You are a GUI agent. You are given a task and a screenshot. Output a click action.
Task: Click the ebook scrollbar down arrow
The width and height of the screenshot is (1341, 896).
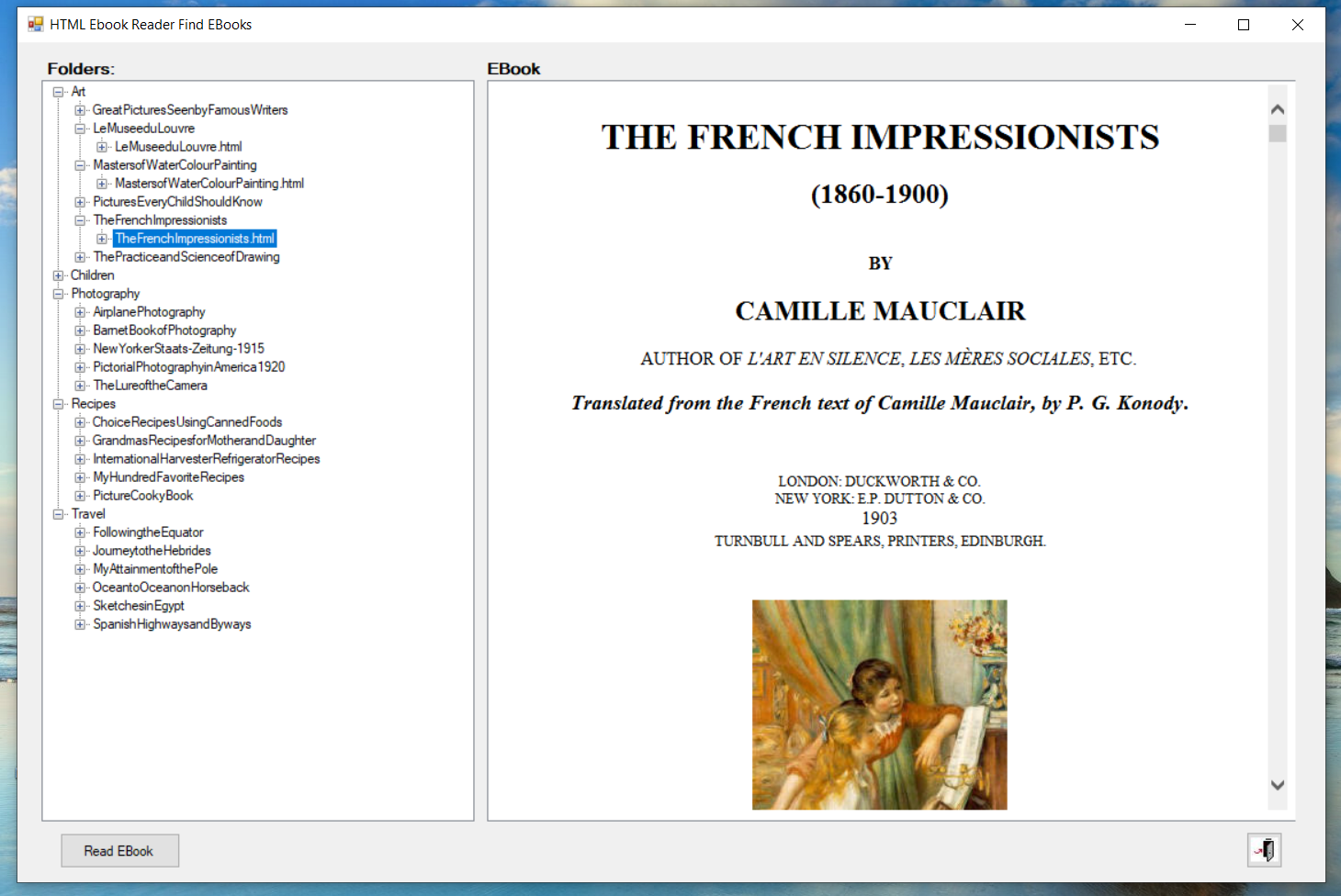click(1277, 785)
